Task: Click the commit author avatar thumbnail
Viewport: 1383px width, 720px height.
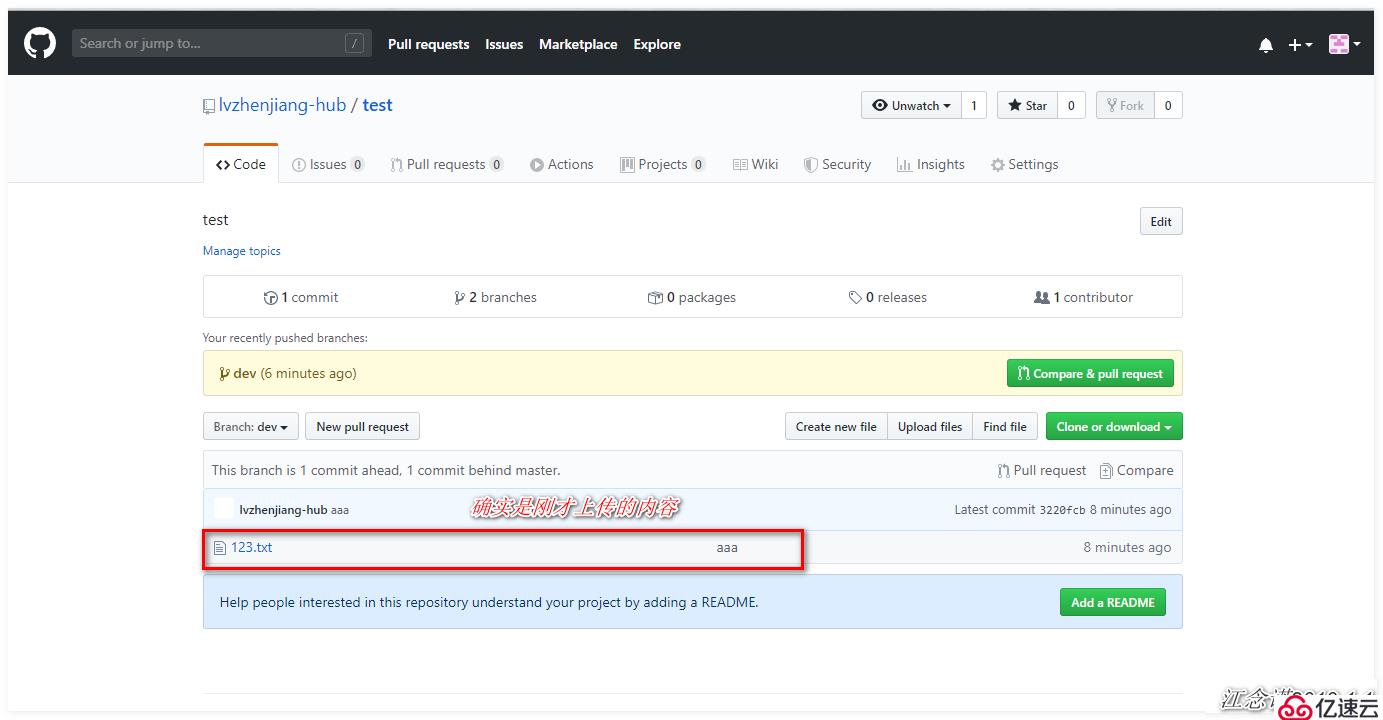Action: (x=224, y=509)
